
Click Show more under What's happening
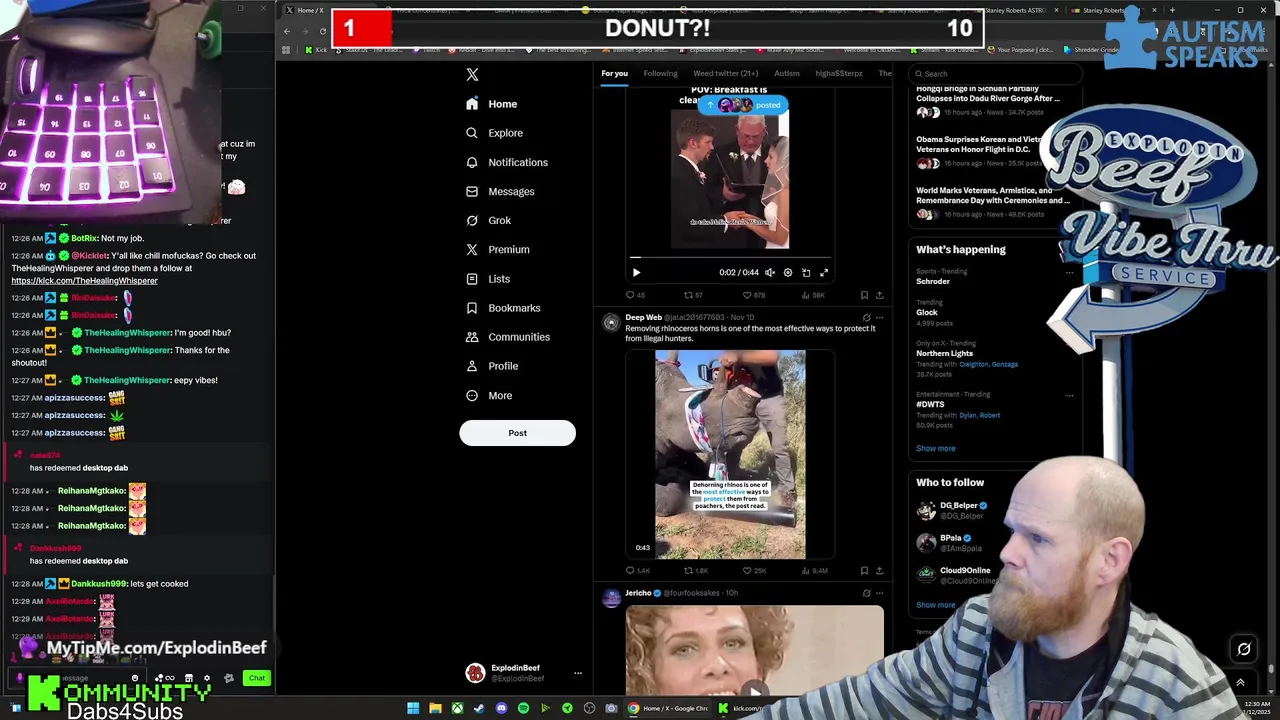point(936,449)
